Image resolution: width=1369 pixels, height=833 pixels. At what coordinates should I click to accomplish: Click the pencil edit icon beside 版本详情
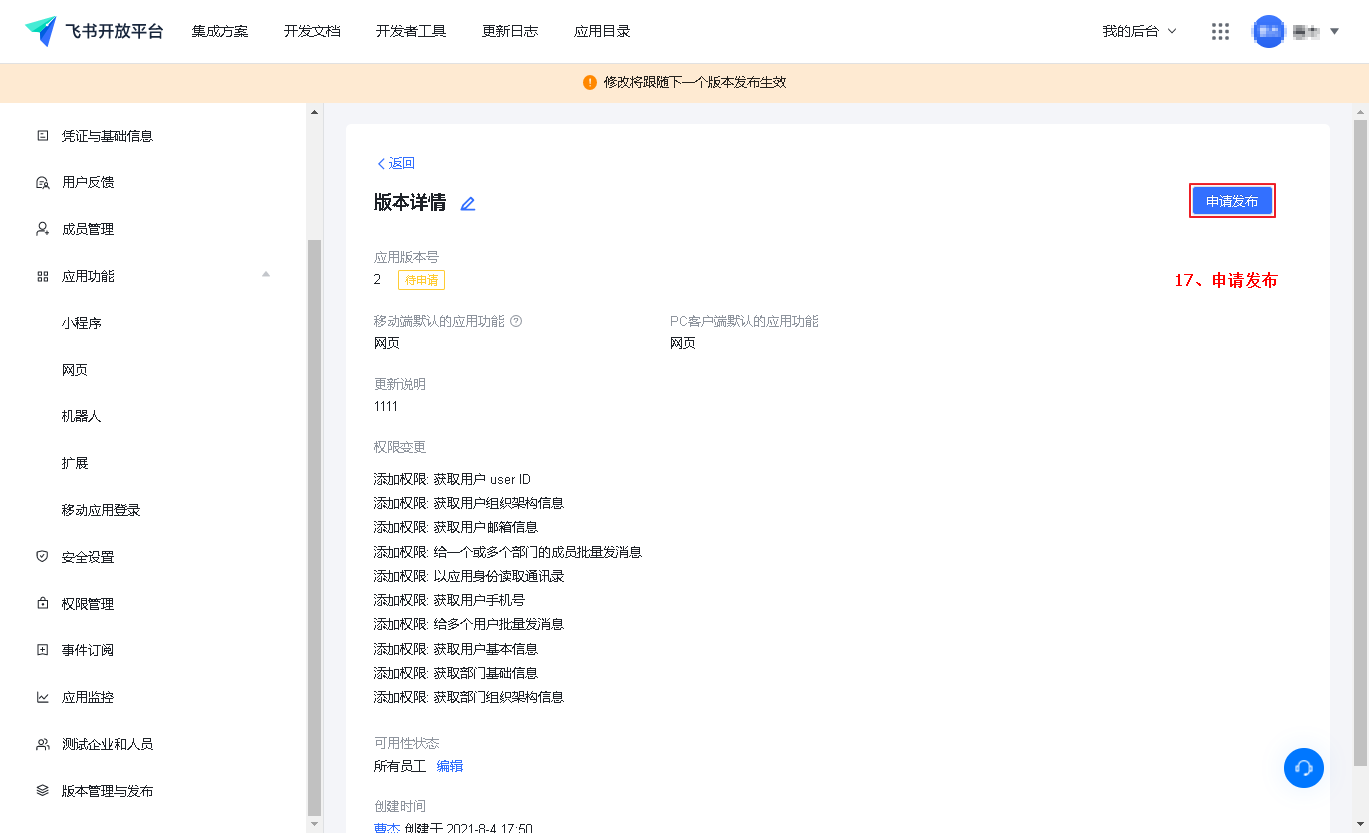467,204
